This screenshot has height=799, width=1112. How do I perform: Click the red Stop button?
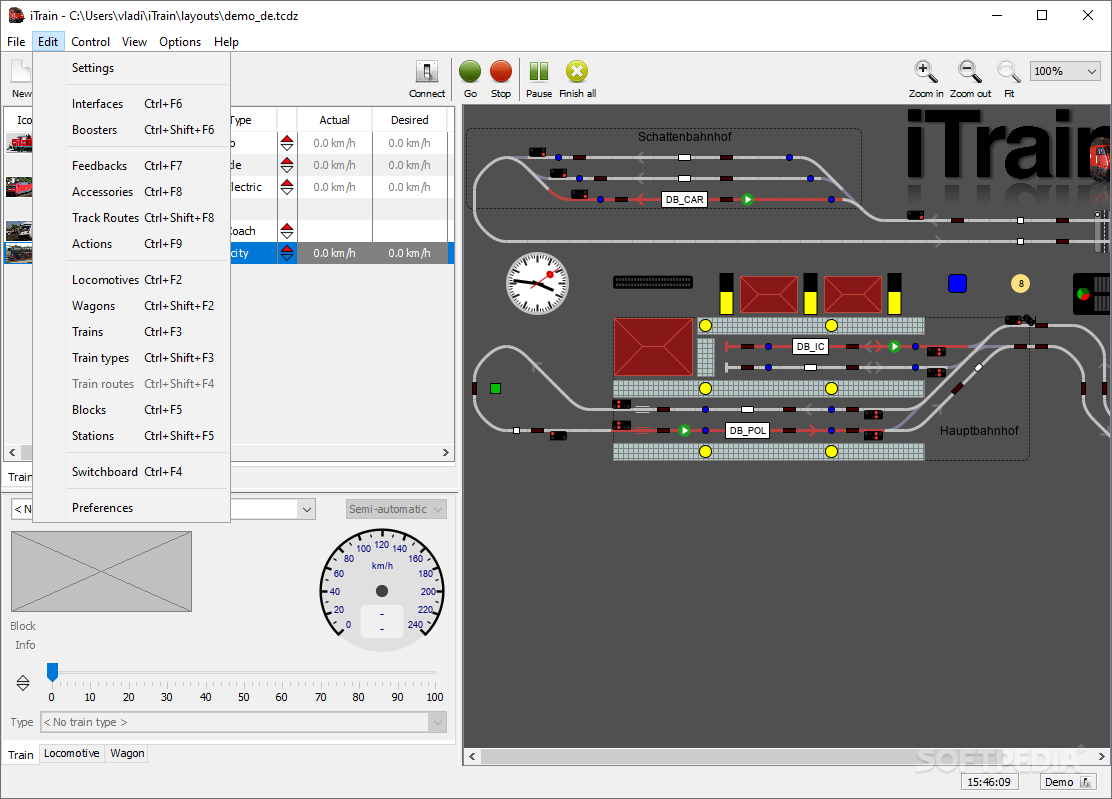click(501, 72)
